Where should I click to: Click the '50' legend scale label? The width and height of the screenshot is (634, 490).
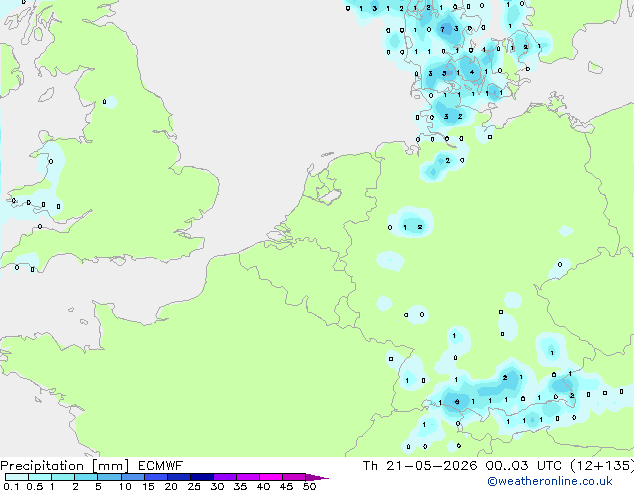309,486
